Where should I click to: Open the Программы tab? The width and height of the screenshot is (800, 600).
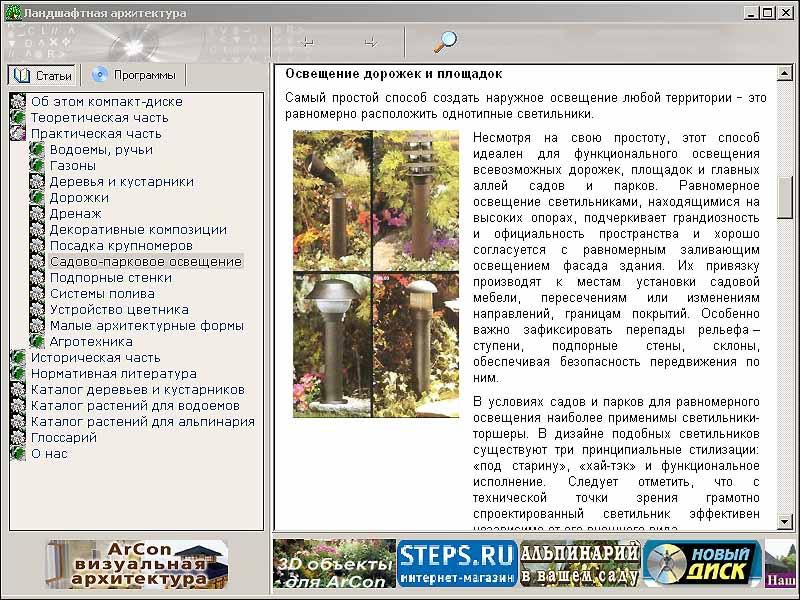click(x=134, y=76)
